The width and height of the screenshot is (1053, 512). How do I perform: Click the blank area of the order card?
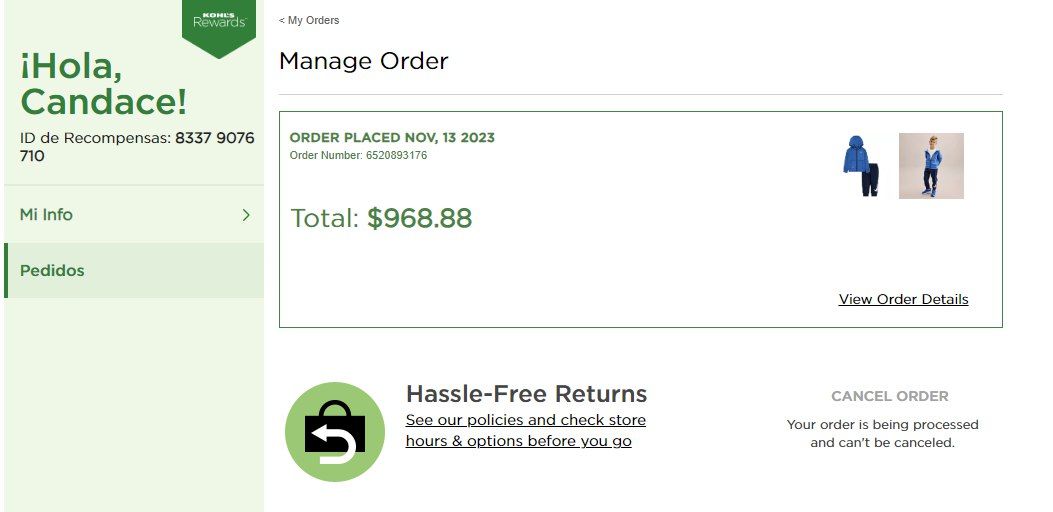click(600, 260)
